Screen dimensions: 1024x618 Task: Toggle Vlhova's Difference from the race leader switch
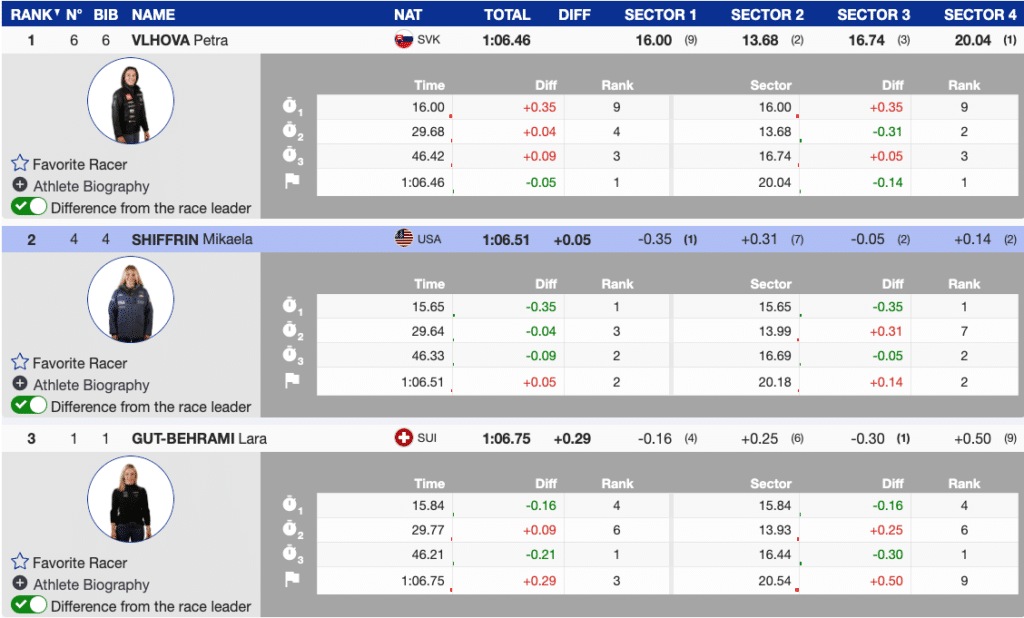click(x=29, y=207)
